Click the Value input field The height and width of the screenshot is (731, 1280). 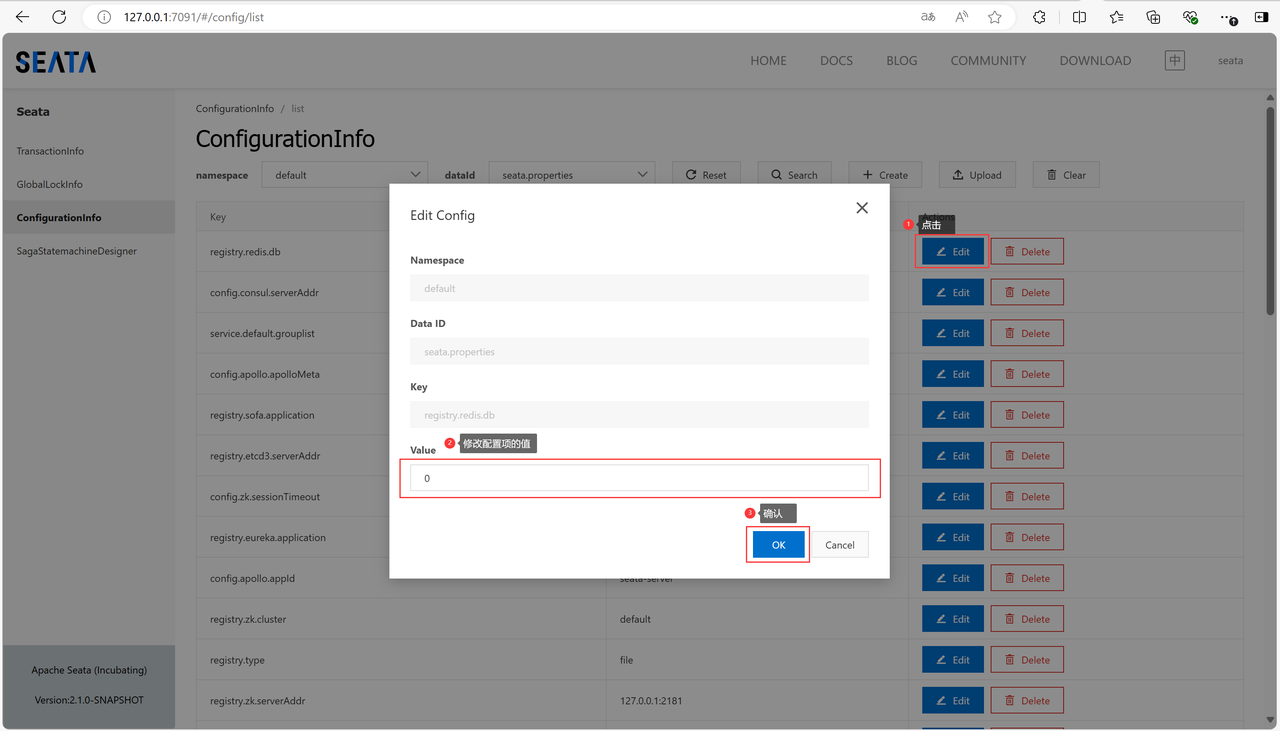pos(639,478)
